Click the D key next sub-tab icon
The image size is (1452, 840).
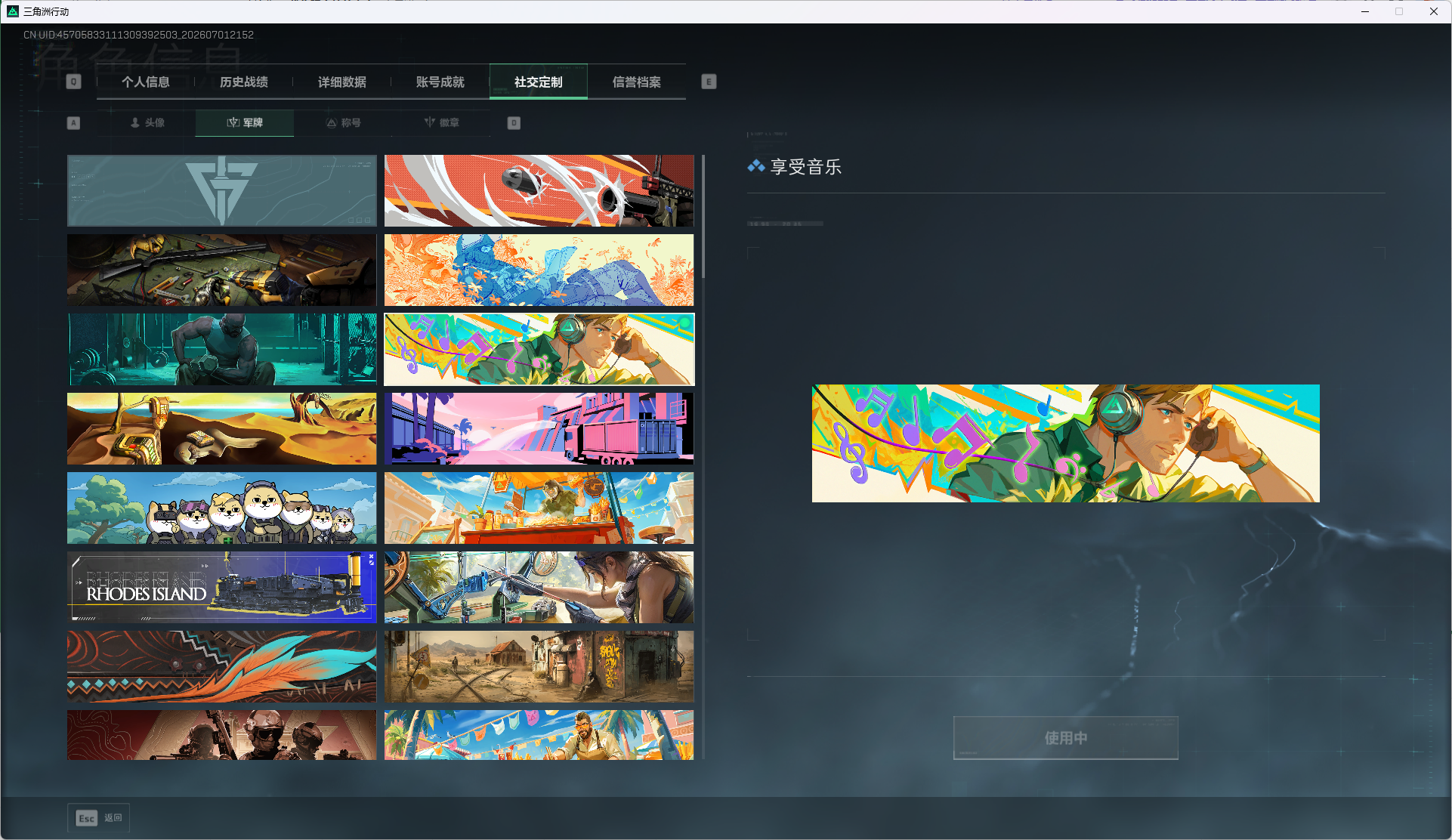(514, 122)
